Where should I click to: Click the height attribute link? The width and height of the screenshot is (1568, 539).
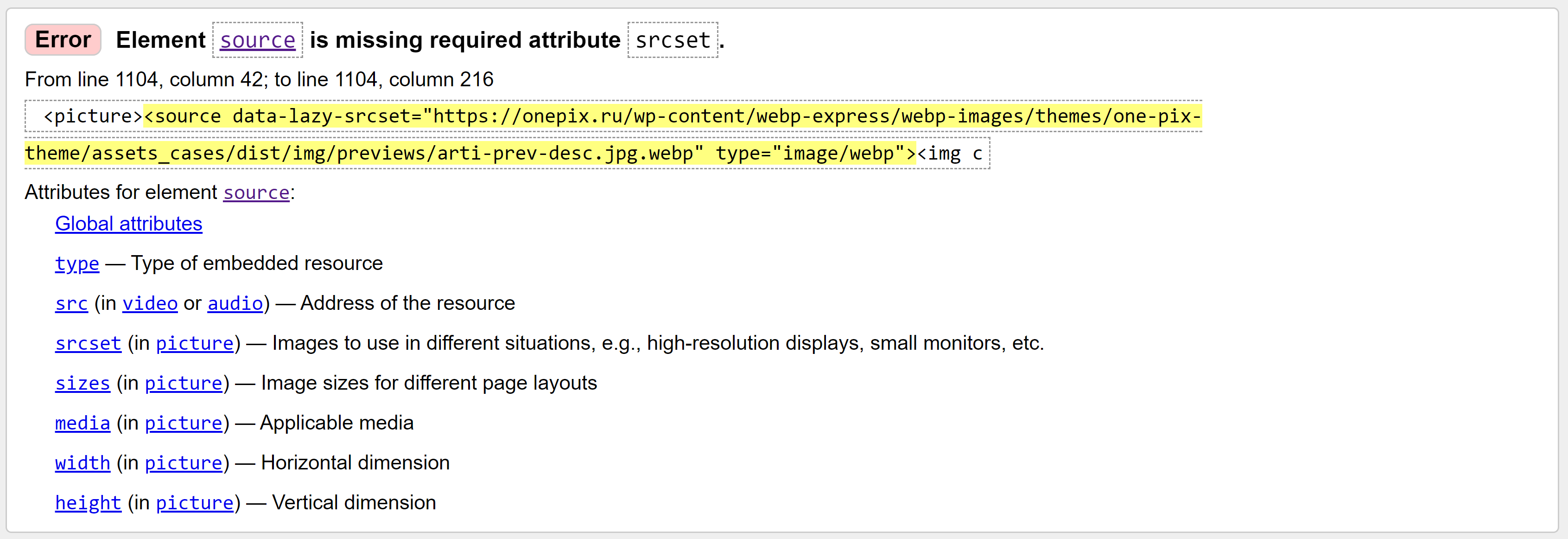click(88, 503)
